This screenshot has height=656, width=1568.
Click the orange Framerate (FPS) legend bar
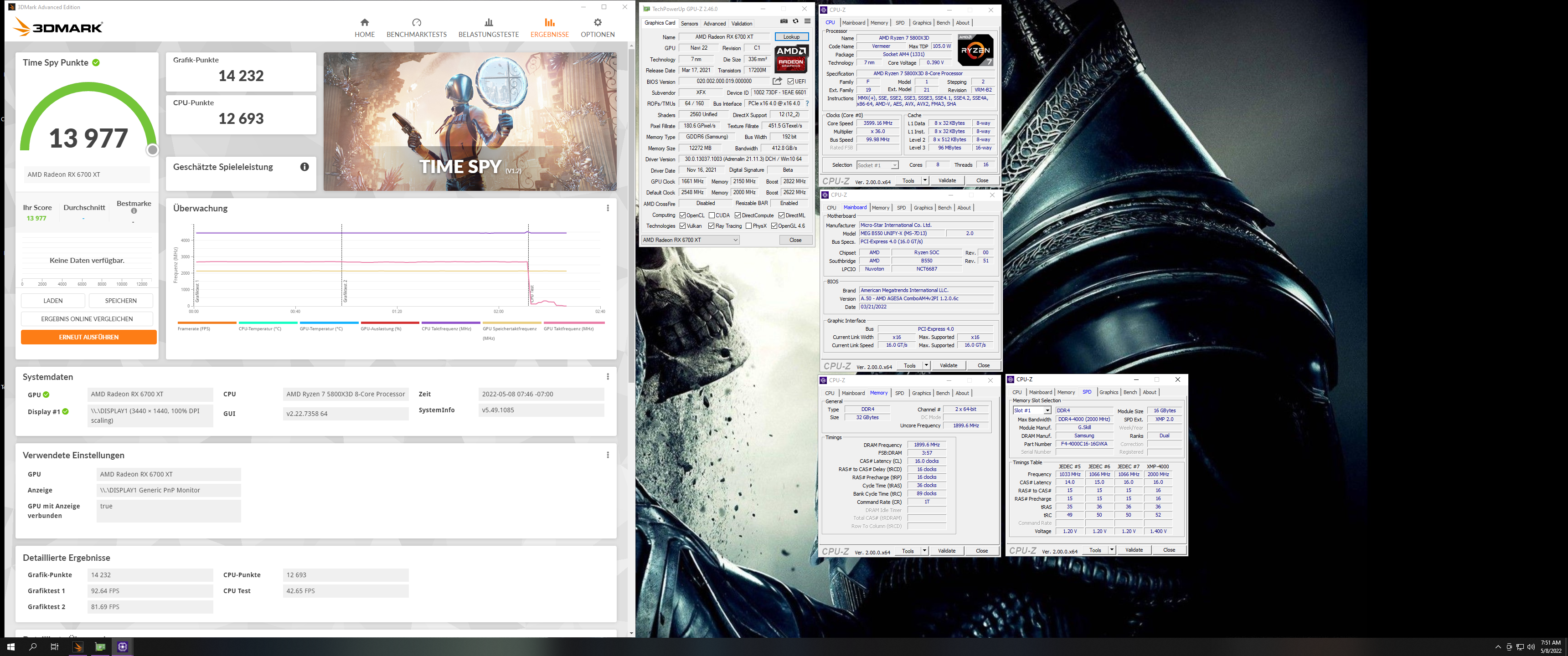point(207,323)
